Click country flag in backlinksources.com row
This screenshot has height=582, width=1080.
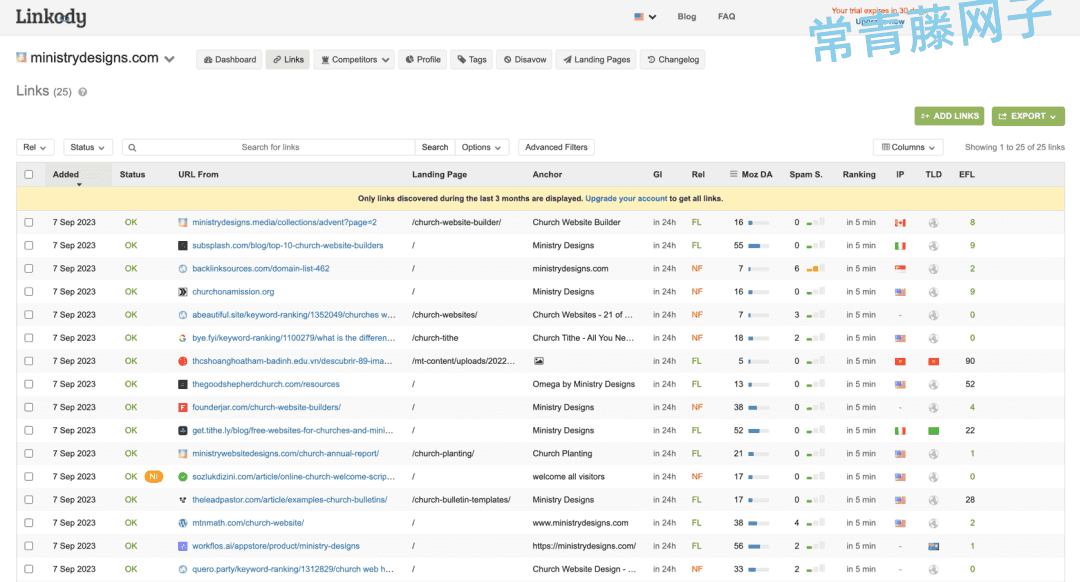900,269
